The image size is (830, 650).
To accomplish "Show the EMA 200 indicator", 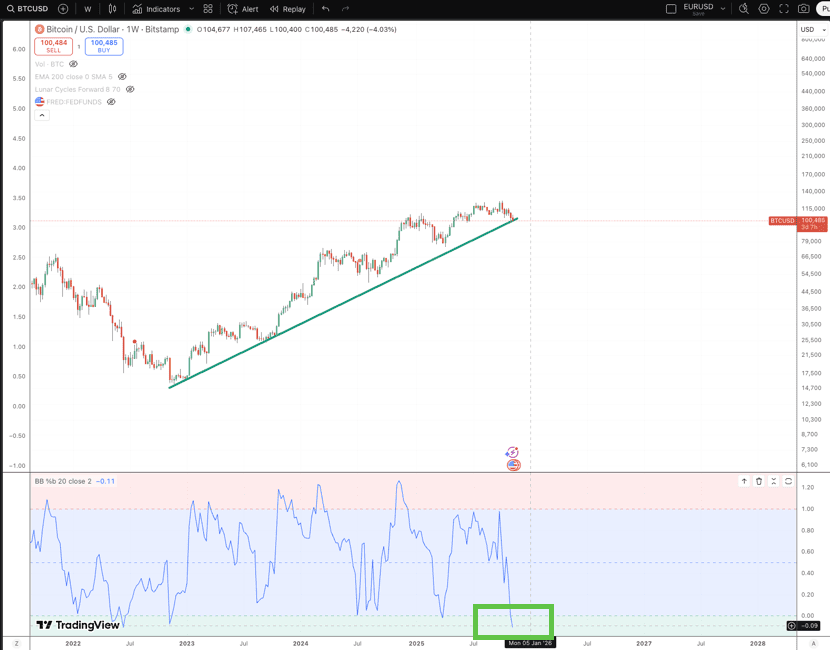I will 122,76.
